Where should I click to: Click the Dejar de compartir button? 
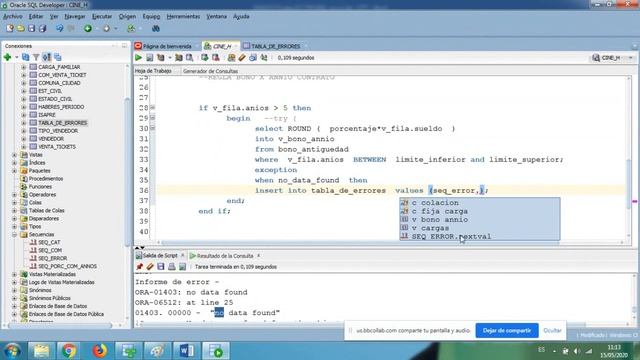pyautogui.click(x=507, y=330)
